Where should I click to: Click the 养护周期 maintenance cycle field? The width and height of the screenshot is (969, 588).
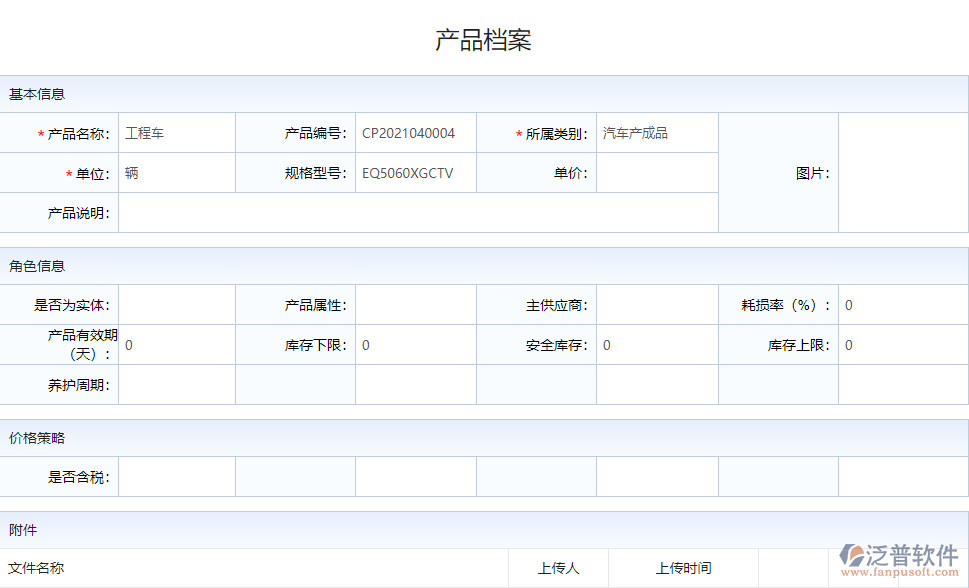(x=177, y=384)
